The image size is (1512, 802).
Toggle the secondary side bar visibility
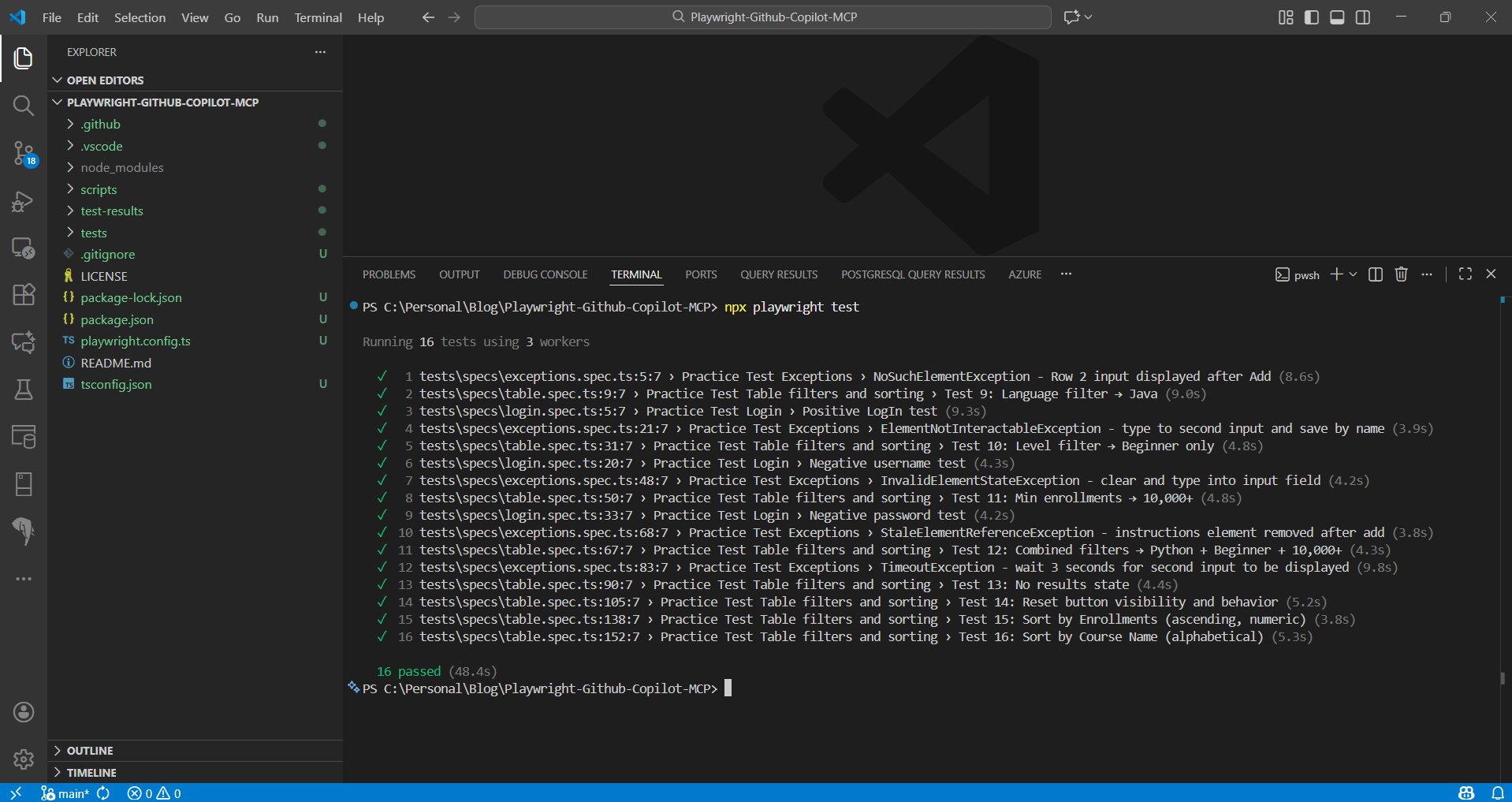[x=1363, y=17]
